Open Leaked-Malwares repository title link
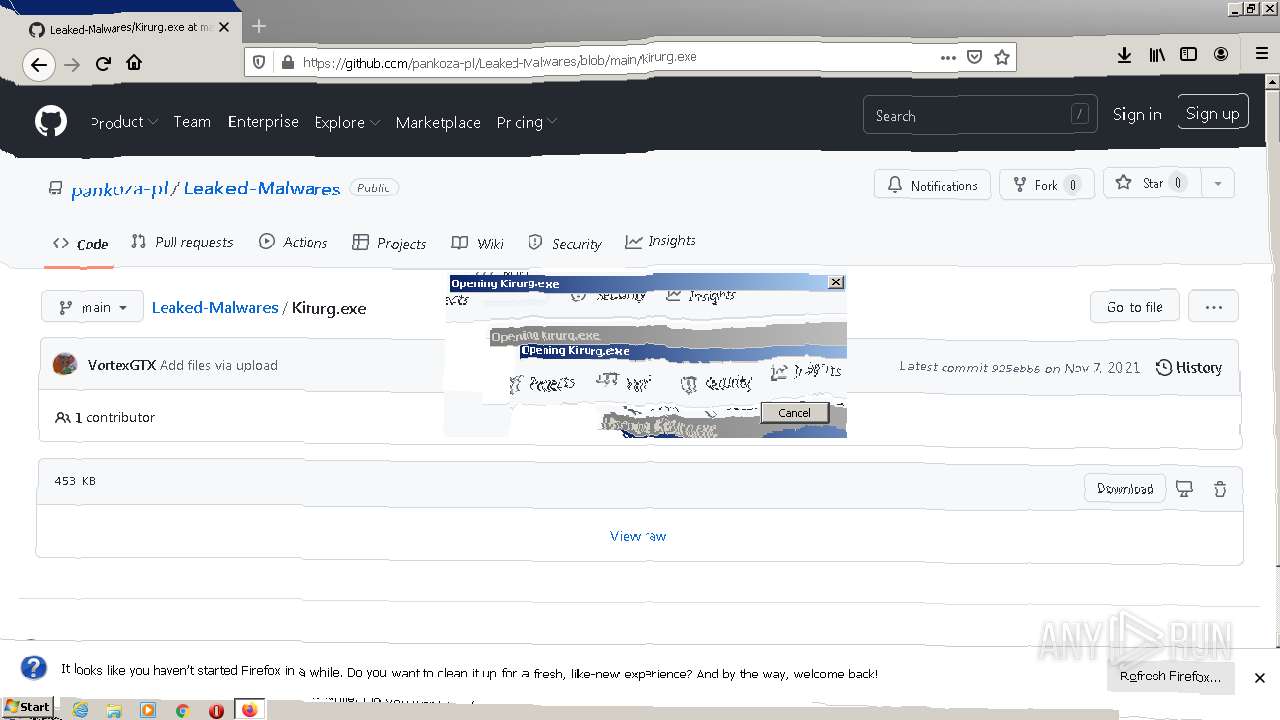The height and width of the screenshot is (720, 1280). tap(262, 188)
